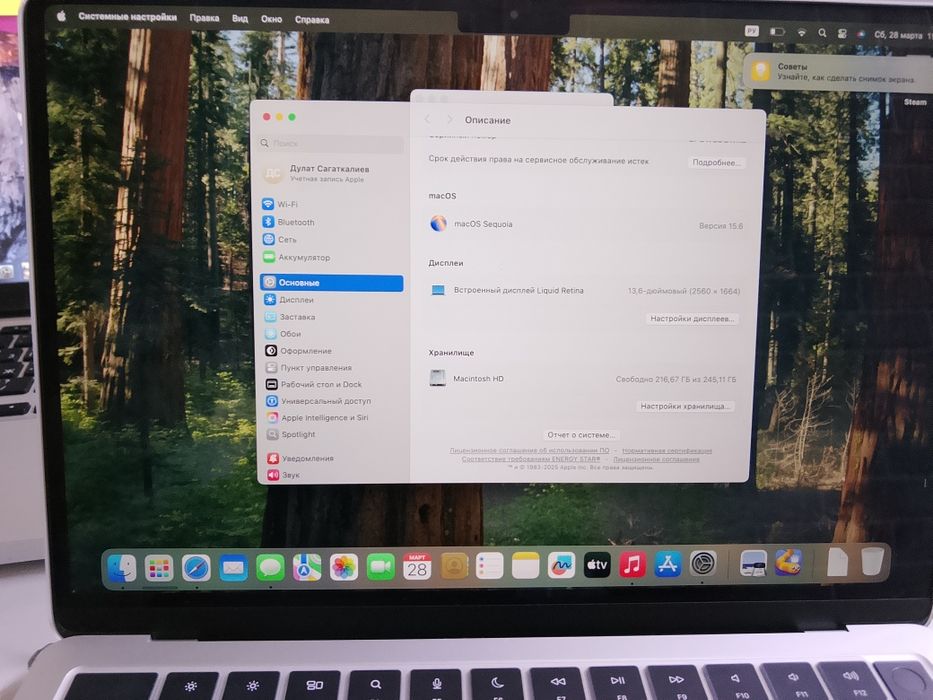Open Messages from the Dock
The image size is (933, 700).
pyautogui.click(x=270, y=567)
